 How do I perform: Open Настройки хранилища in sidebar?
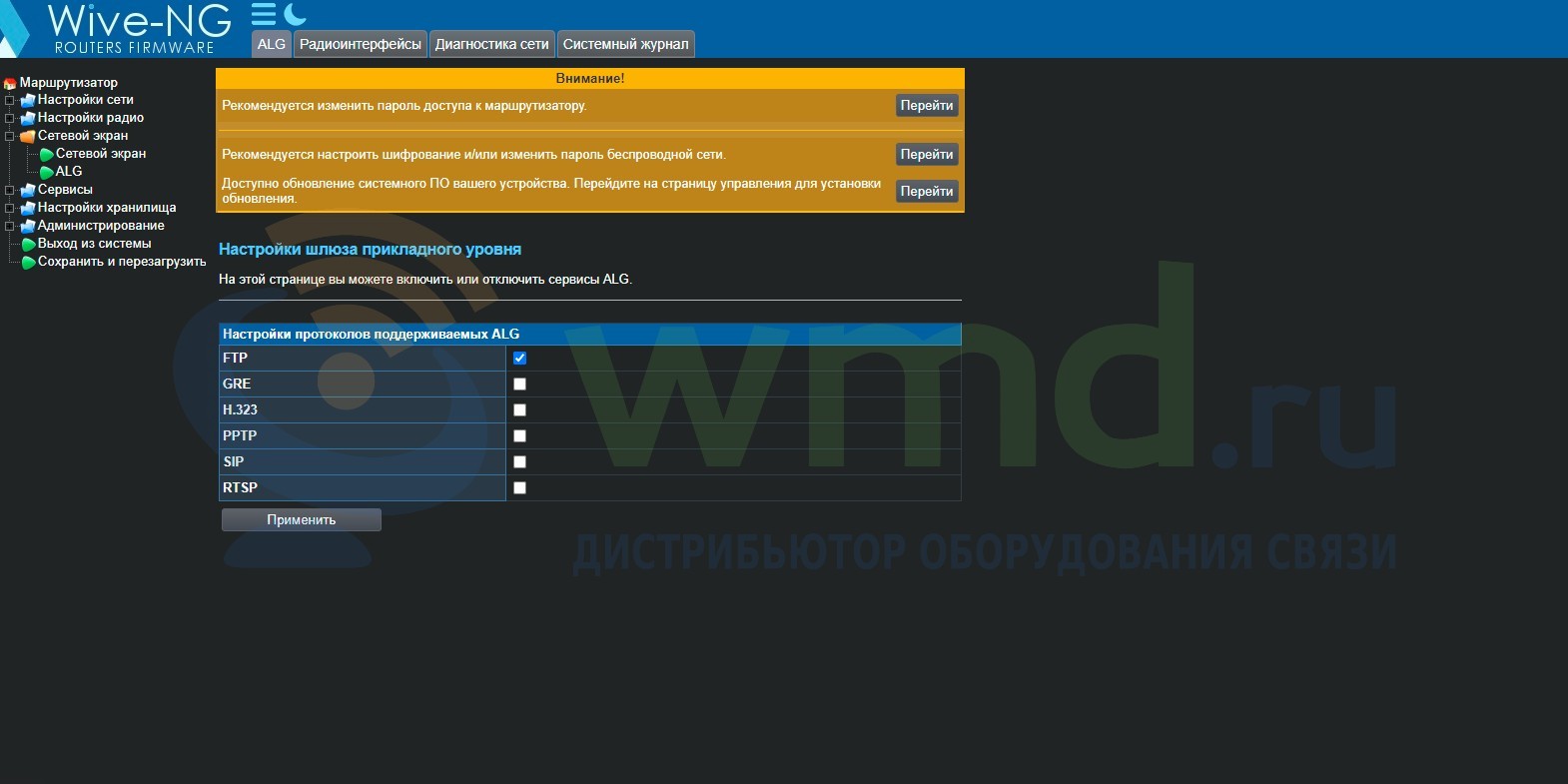(107, 208)
